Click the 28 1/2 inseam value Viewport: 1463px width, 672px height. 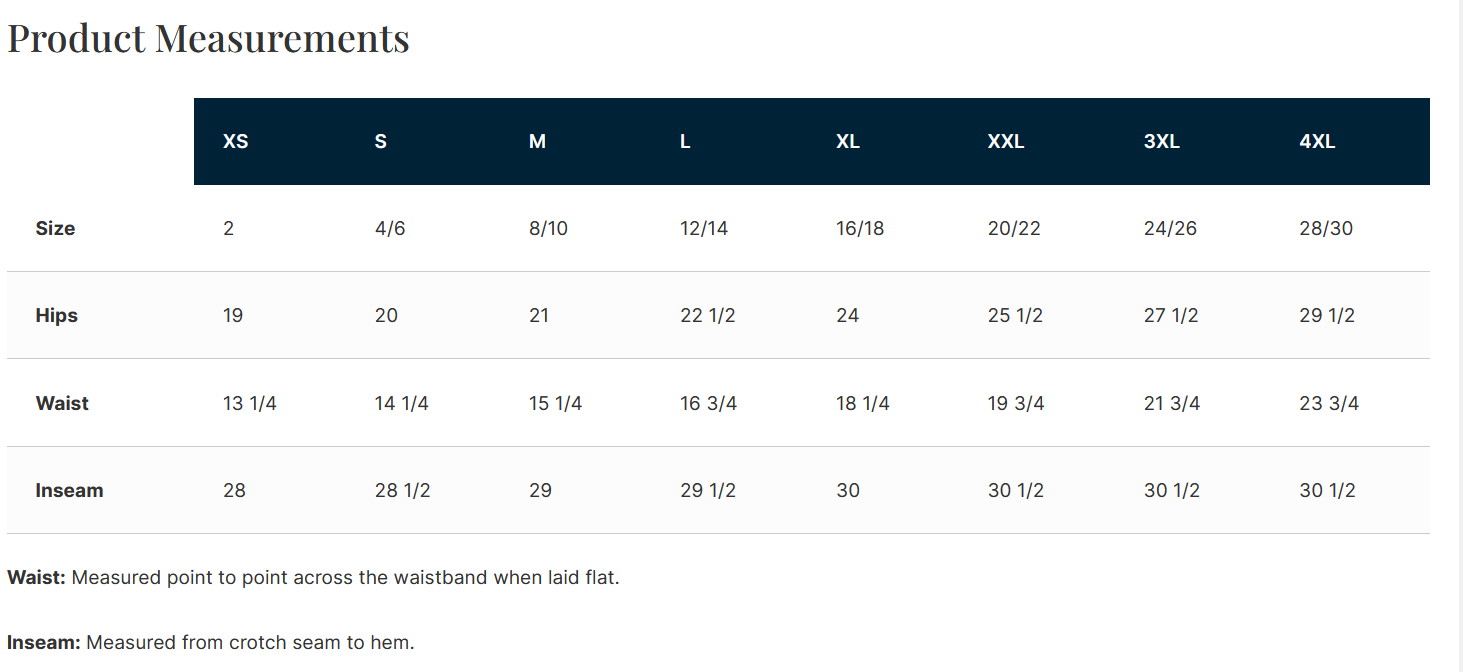click(402, 491)
